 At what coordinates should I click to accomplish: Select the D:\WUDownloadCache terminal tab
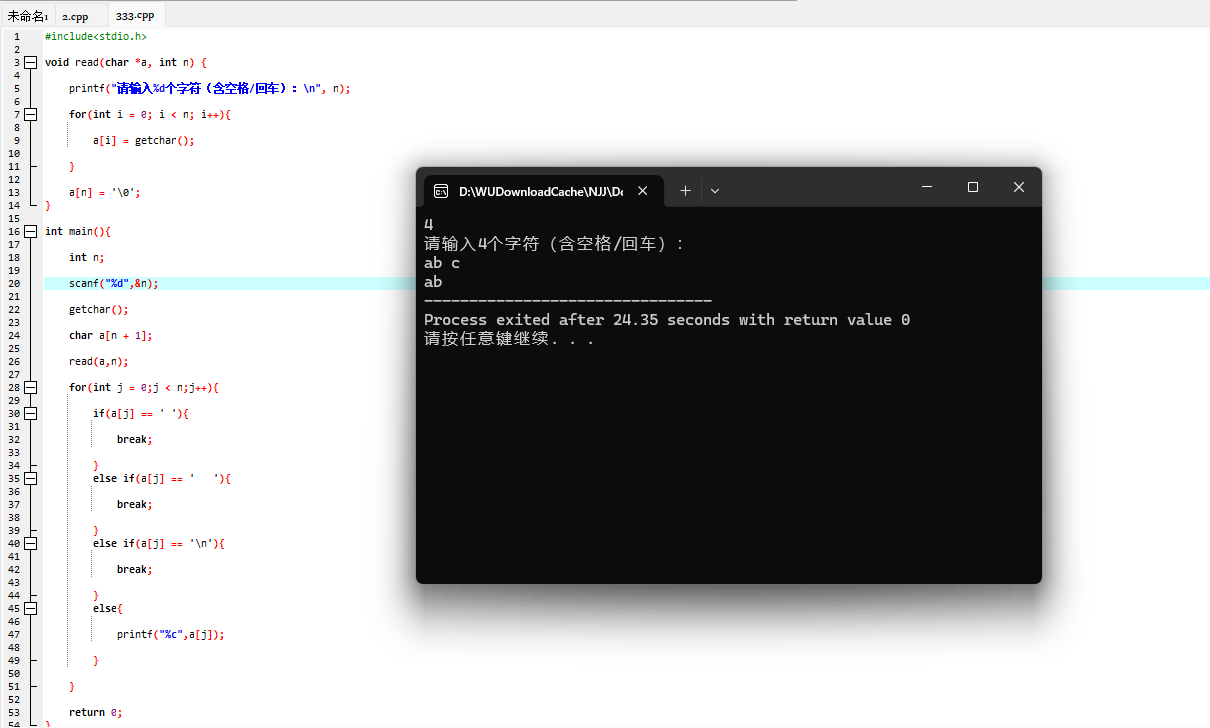coord(541,191)
